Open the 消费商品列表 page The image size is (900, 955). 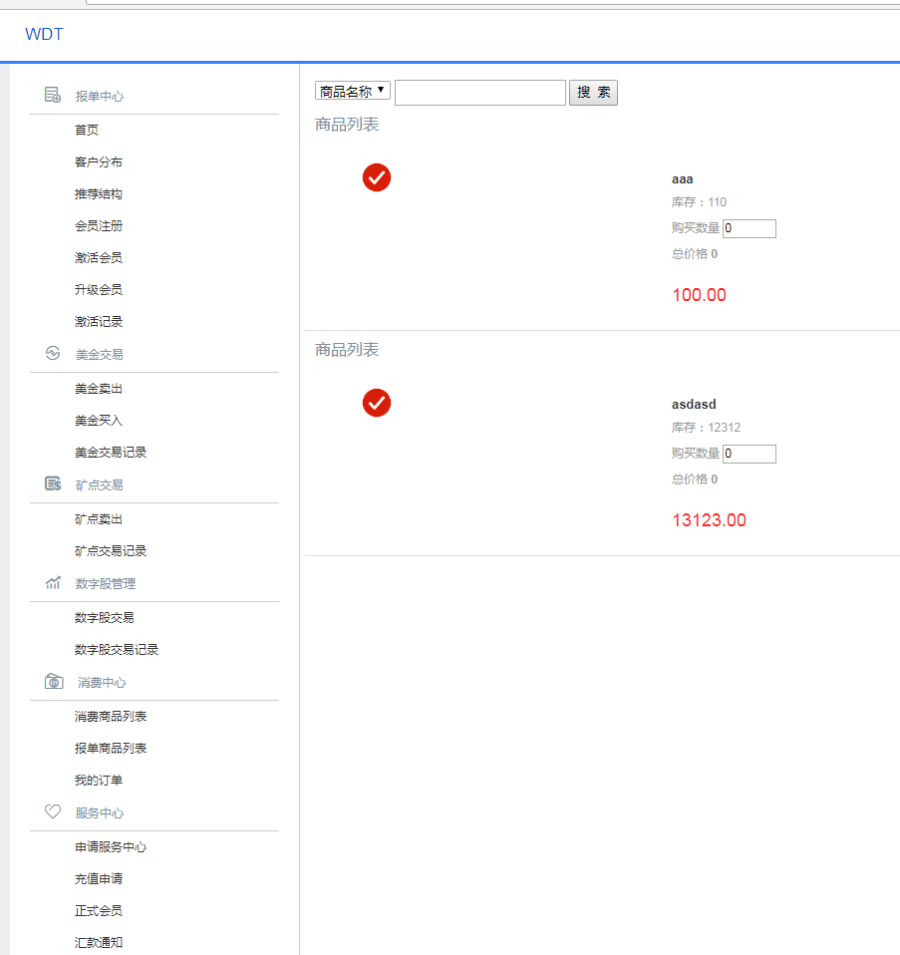click(110, 716)
